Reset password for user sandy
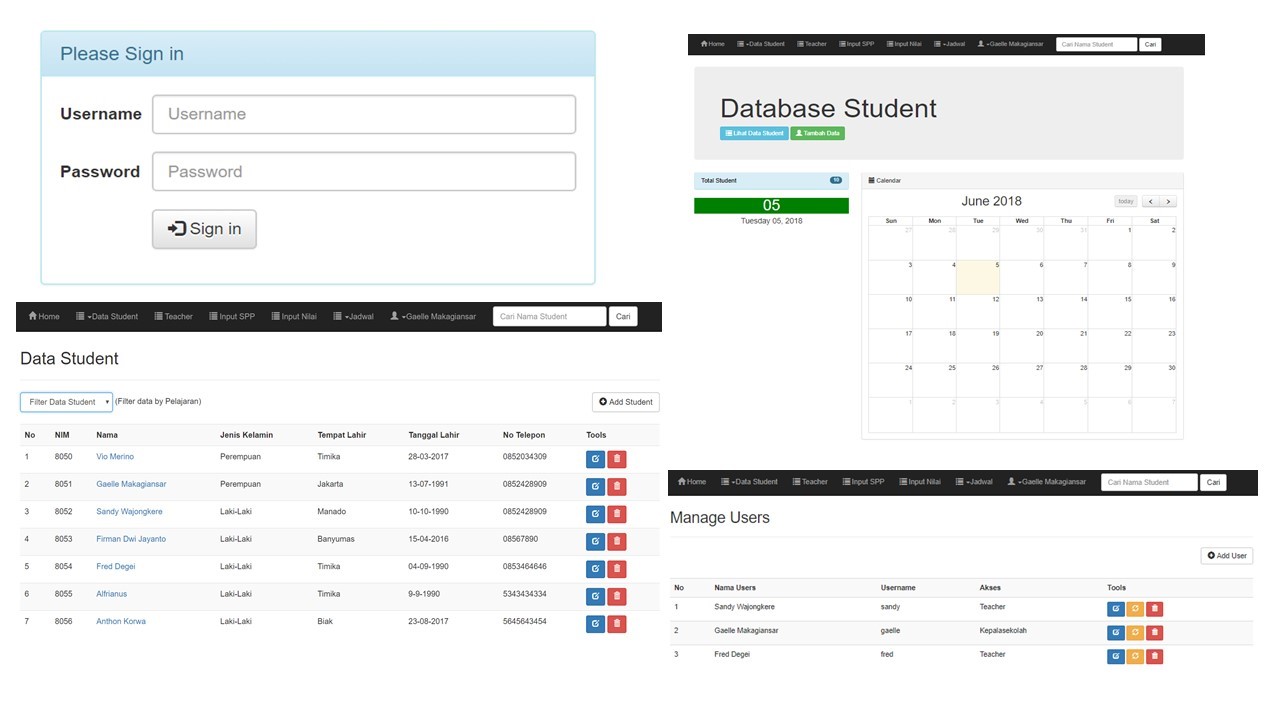 (x=1135, y=609)
